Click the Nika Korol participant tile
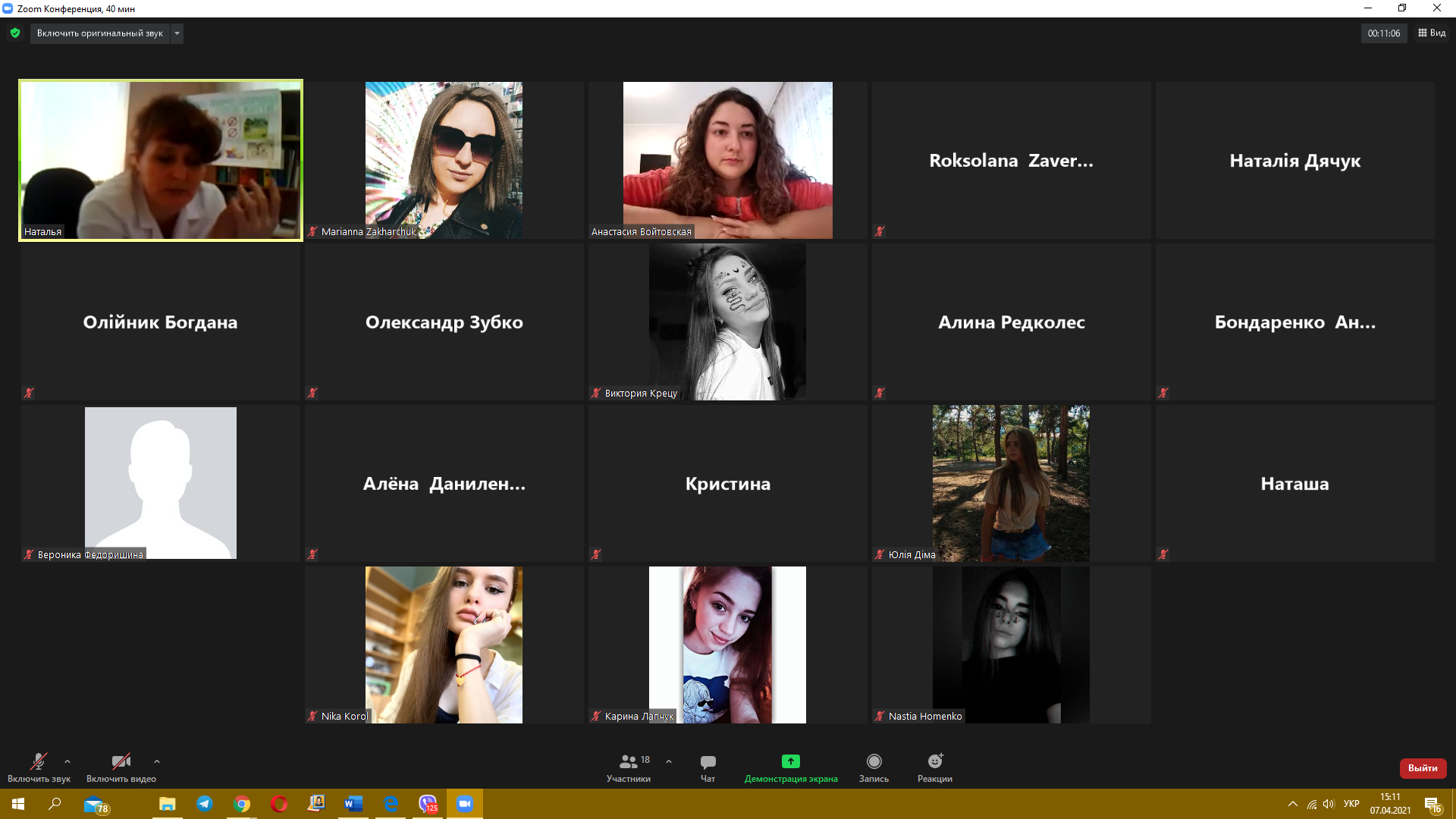 coord(444,645)
